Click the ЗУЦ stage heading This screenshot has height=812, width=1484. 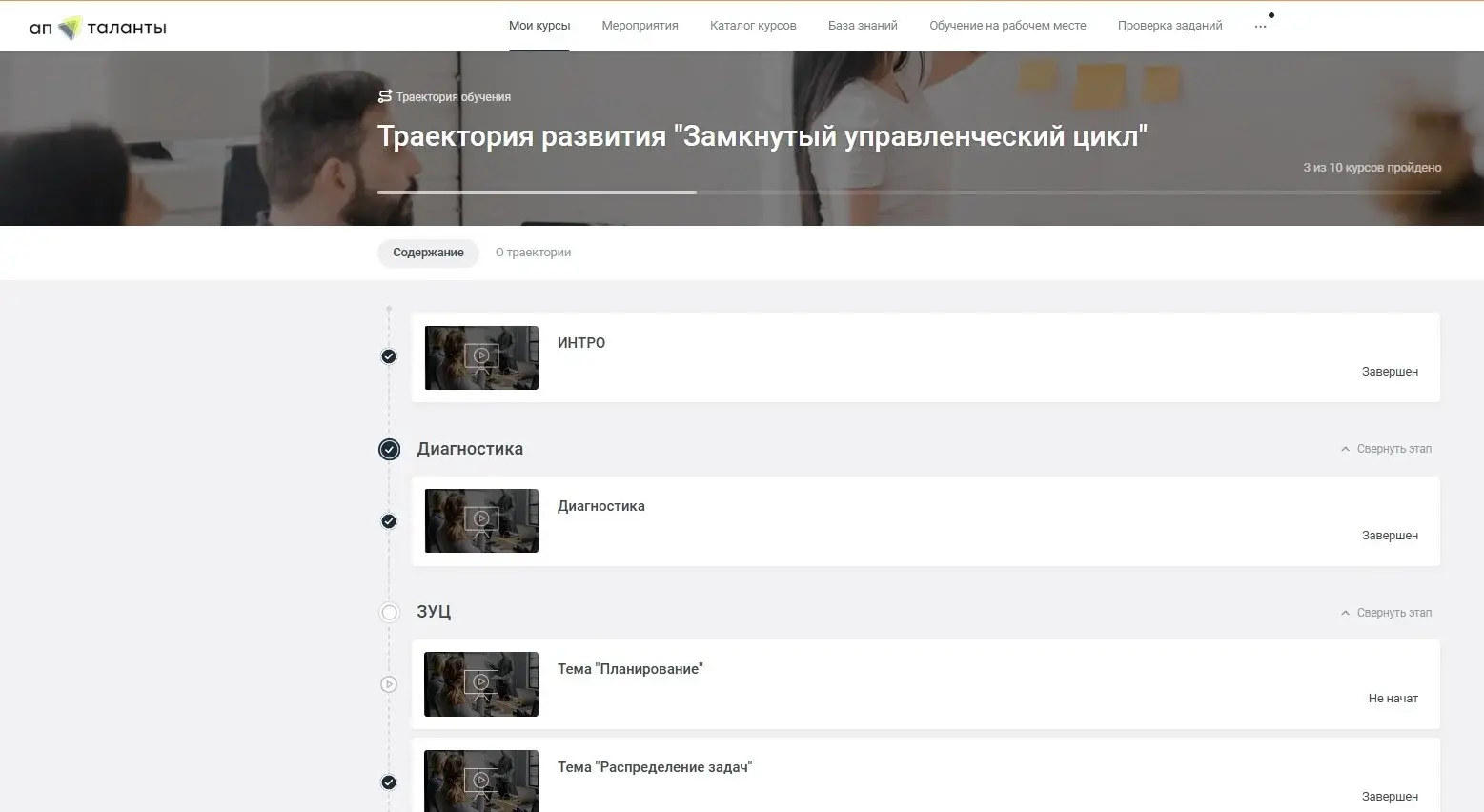[434, 612]
